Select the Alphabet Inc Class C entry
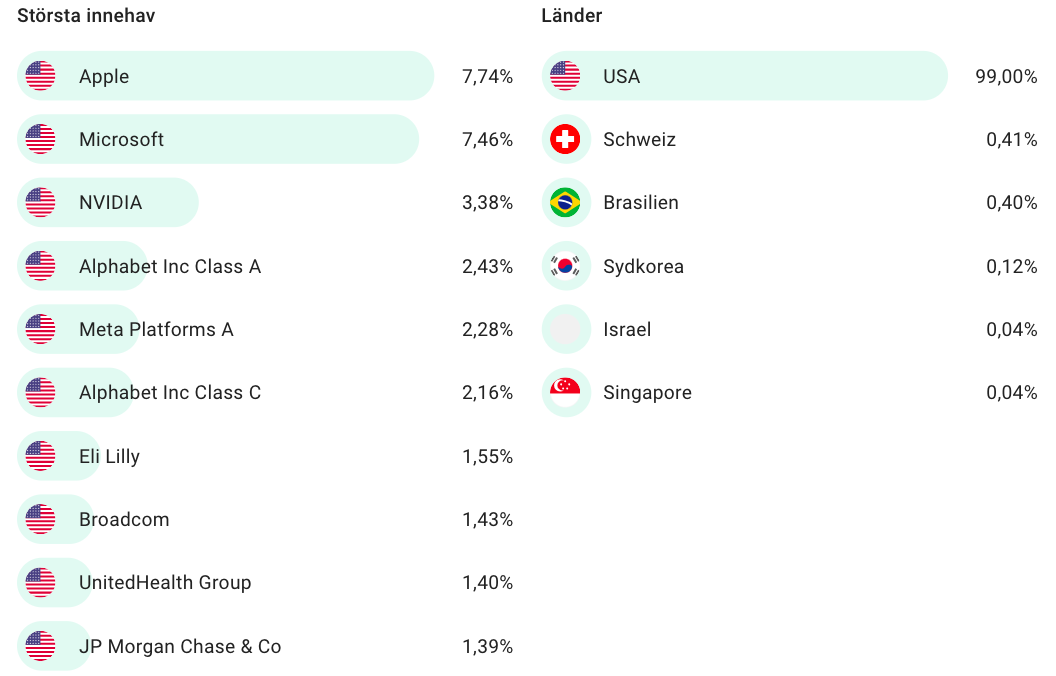1056x676 pixels. click(x=170, y=393)
